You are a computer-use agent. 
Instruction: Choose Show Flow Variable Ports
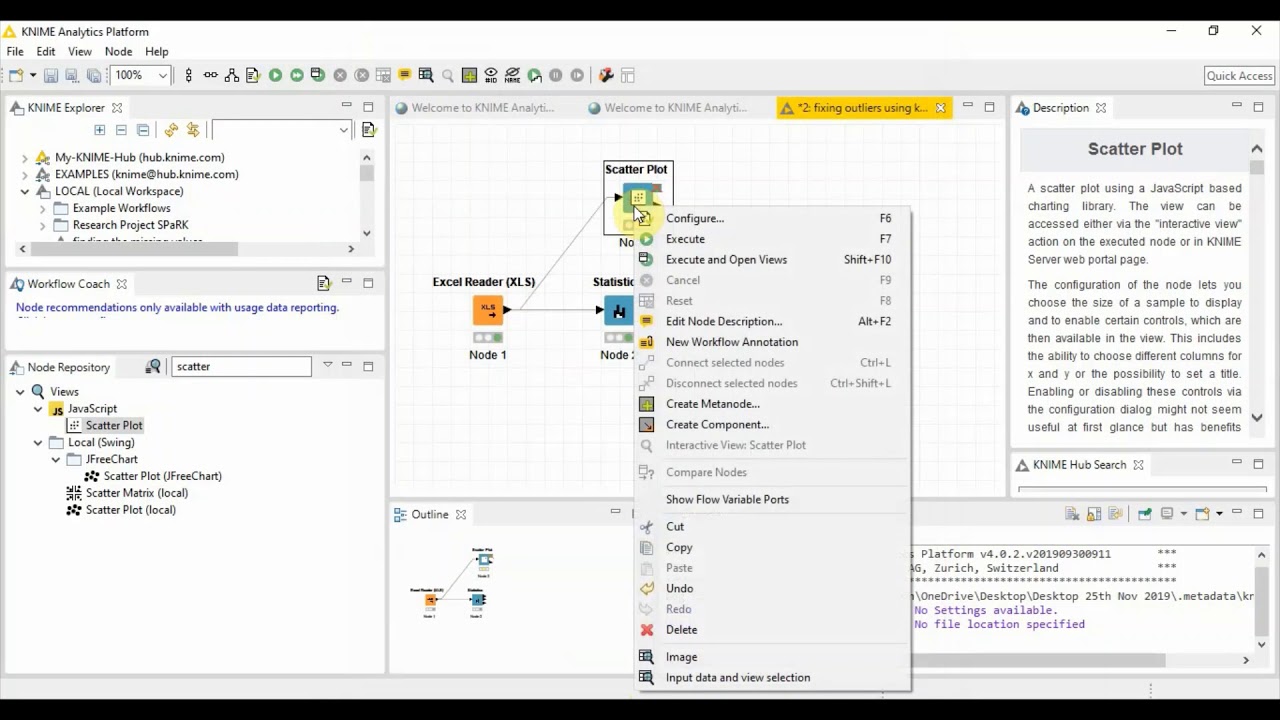pos(773,500)
